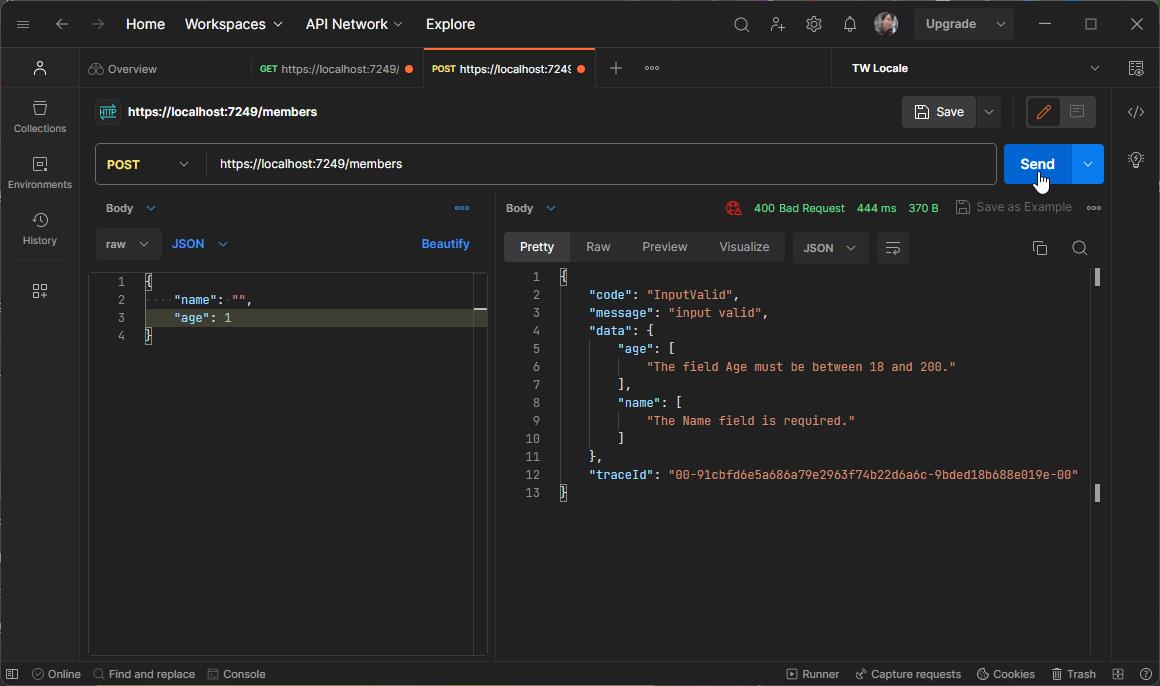The width and height of the screenshot is (1160, 686).
Task: Select the Visualize response view
Action: click(744, 247)
